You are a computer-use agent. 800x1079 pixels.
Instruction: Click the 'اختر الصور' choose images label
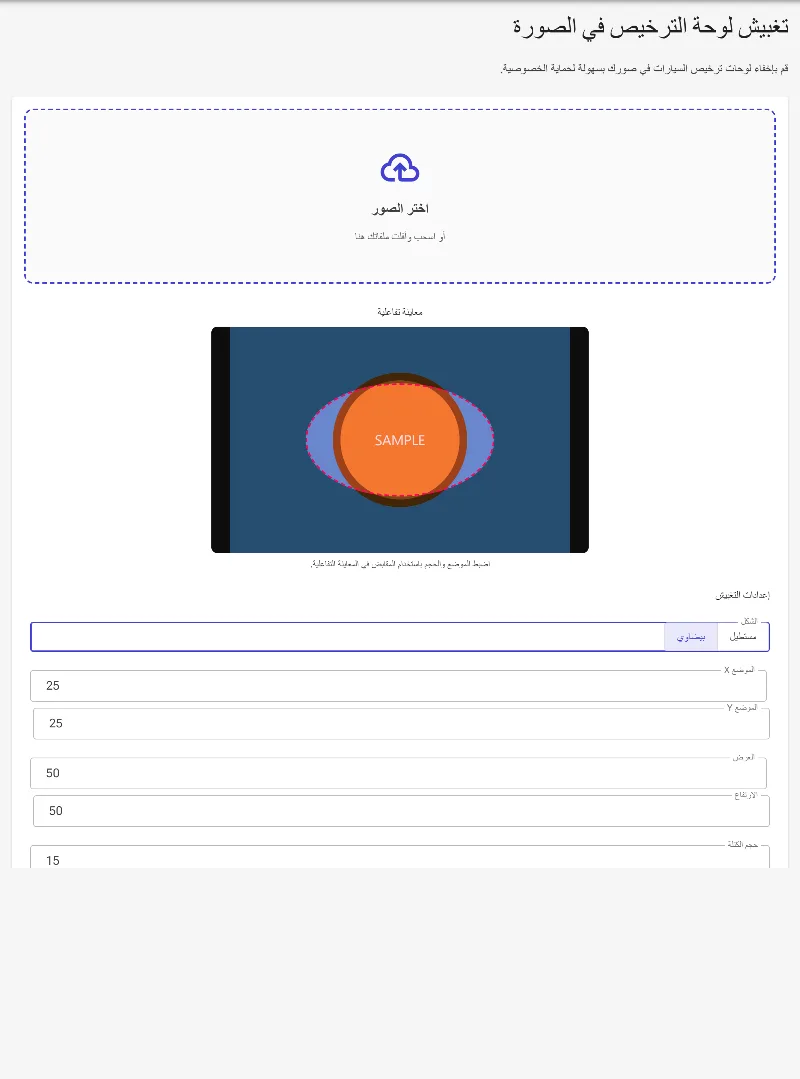tap(400, 209)
